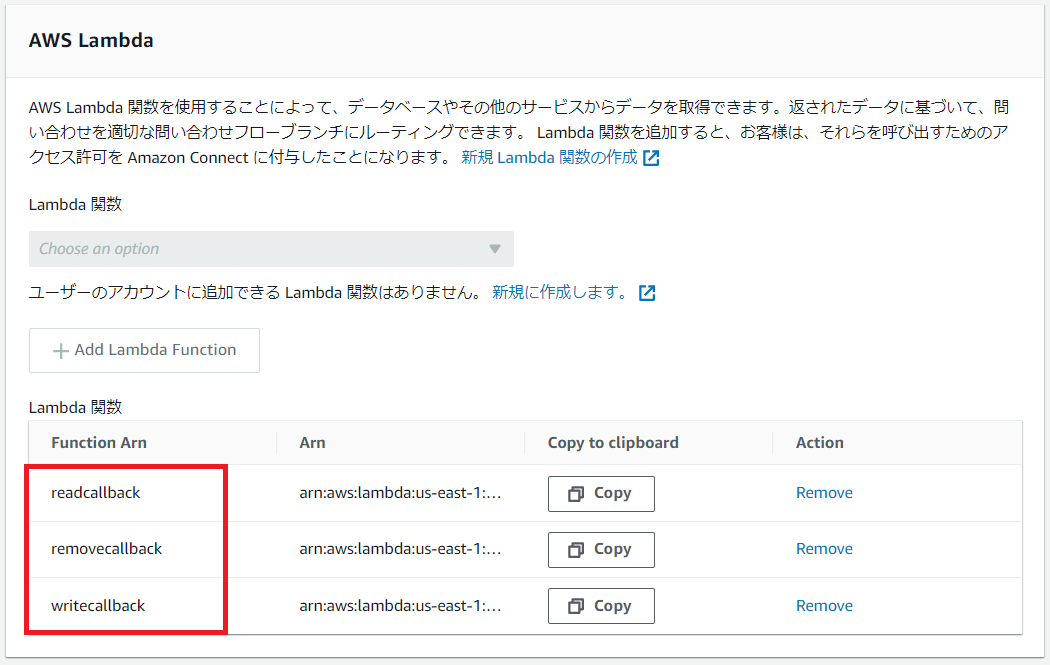Click plus icon on Add Lambda Function

(60, 351)
